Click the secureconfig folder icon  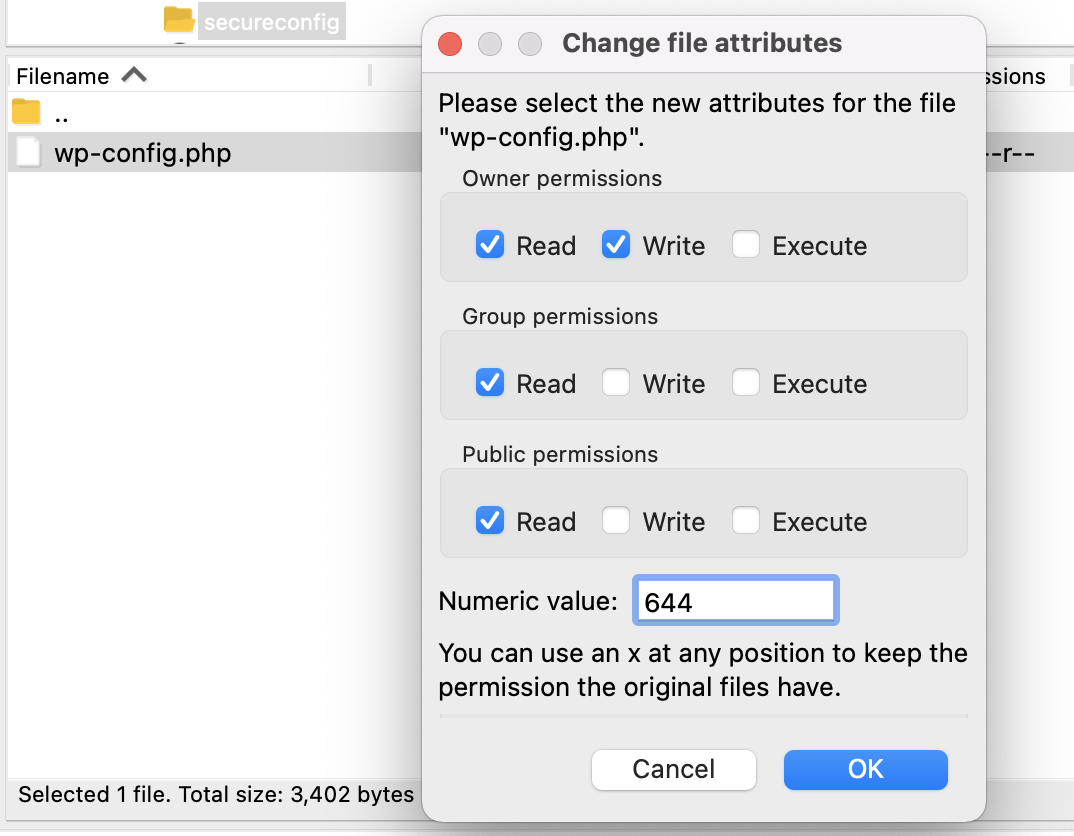point(178,19)
